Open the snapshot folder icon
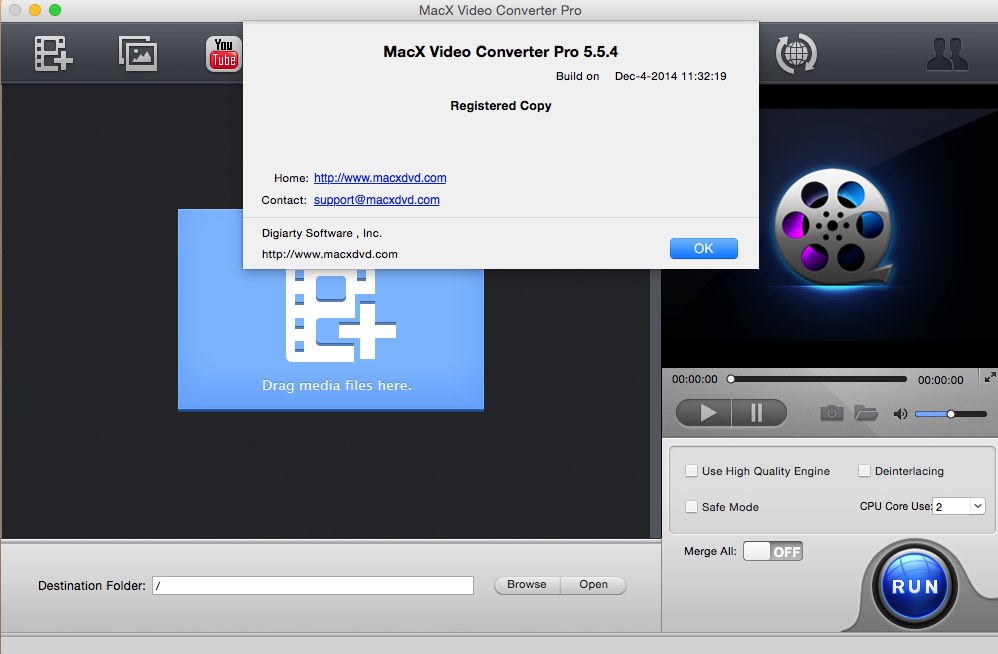Viewport: 998px width, 654px height. (866, 414)
